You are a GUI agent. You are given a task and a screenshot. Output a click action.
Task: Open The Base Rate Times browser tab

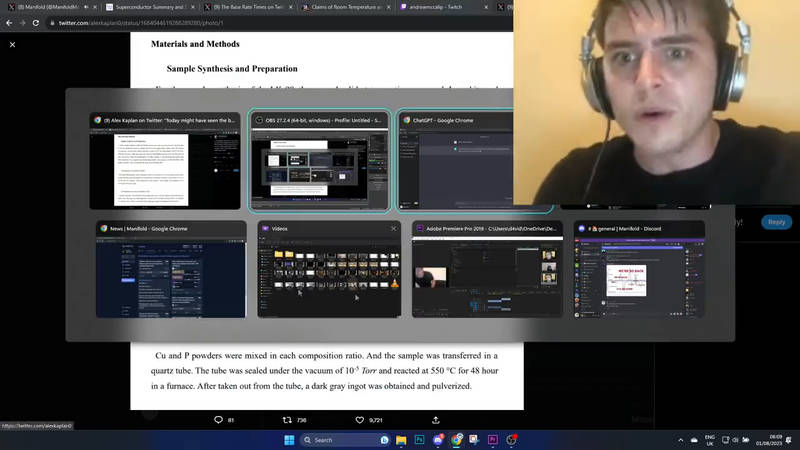[247, 7]
